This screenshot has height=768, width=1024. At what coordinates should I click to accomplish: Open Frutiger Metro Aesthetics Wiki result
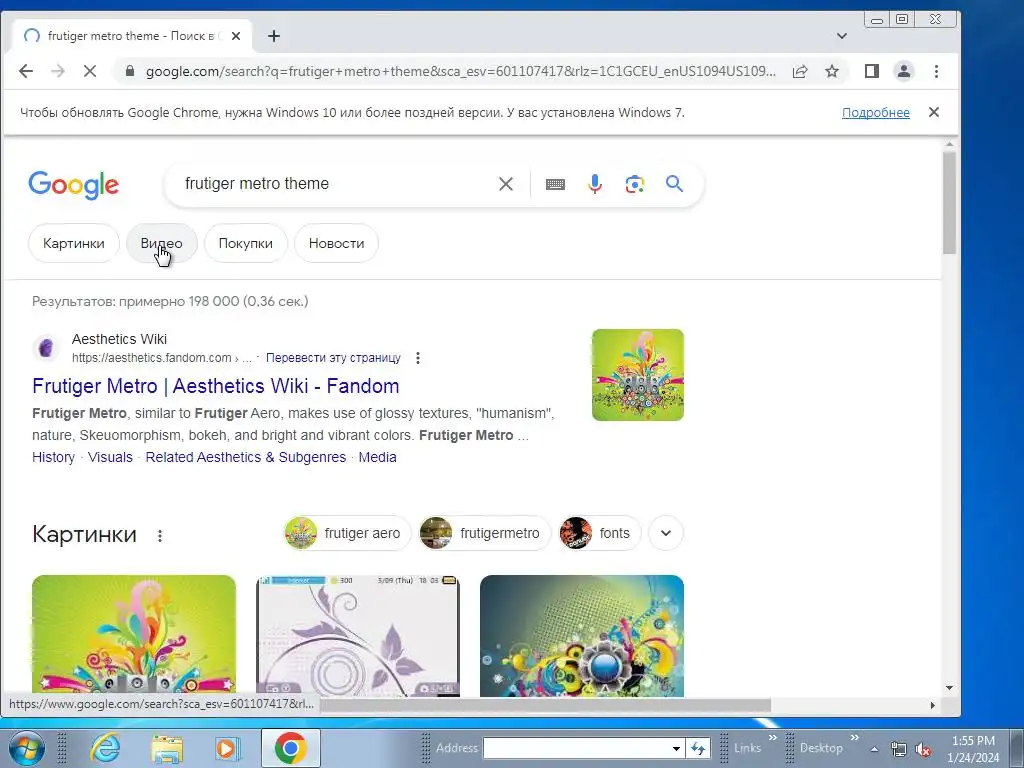pos(216,386)
